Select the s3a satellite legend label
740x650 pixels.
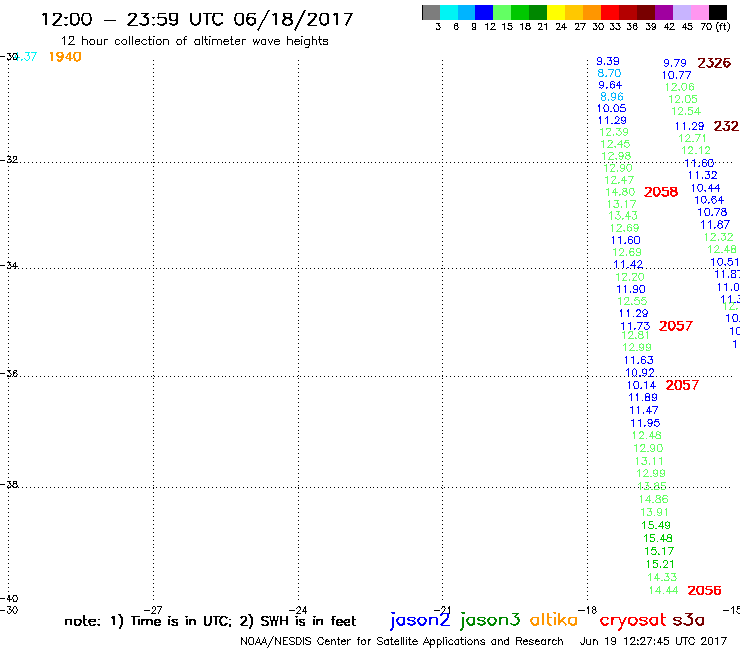(689, 620)
